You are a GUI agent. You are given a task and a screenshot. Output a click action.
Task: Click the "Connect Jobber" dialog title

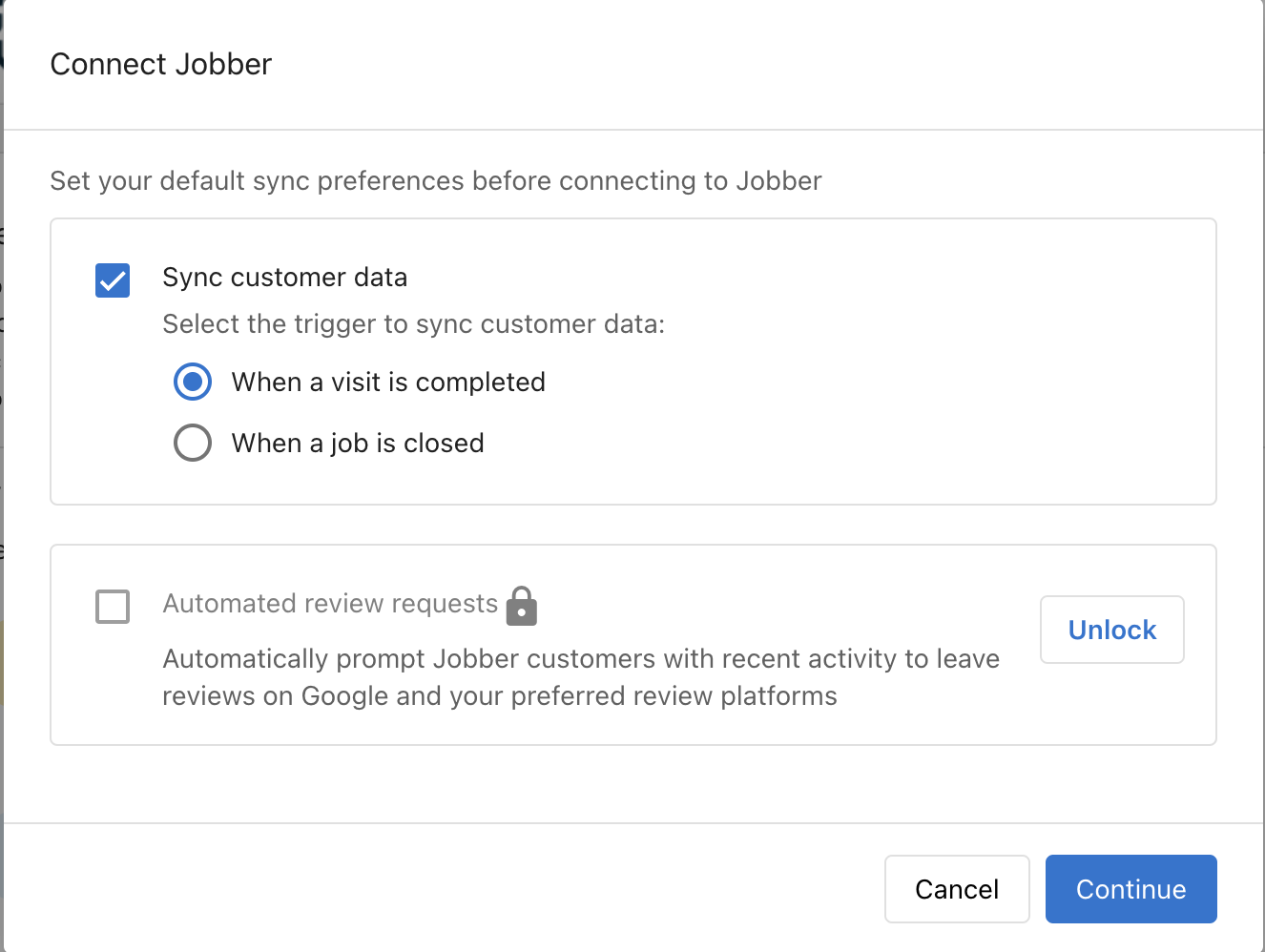[x=160, y=64]
